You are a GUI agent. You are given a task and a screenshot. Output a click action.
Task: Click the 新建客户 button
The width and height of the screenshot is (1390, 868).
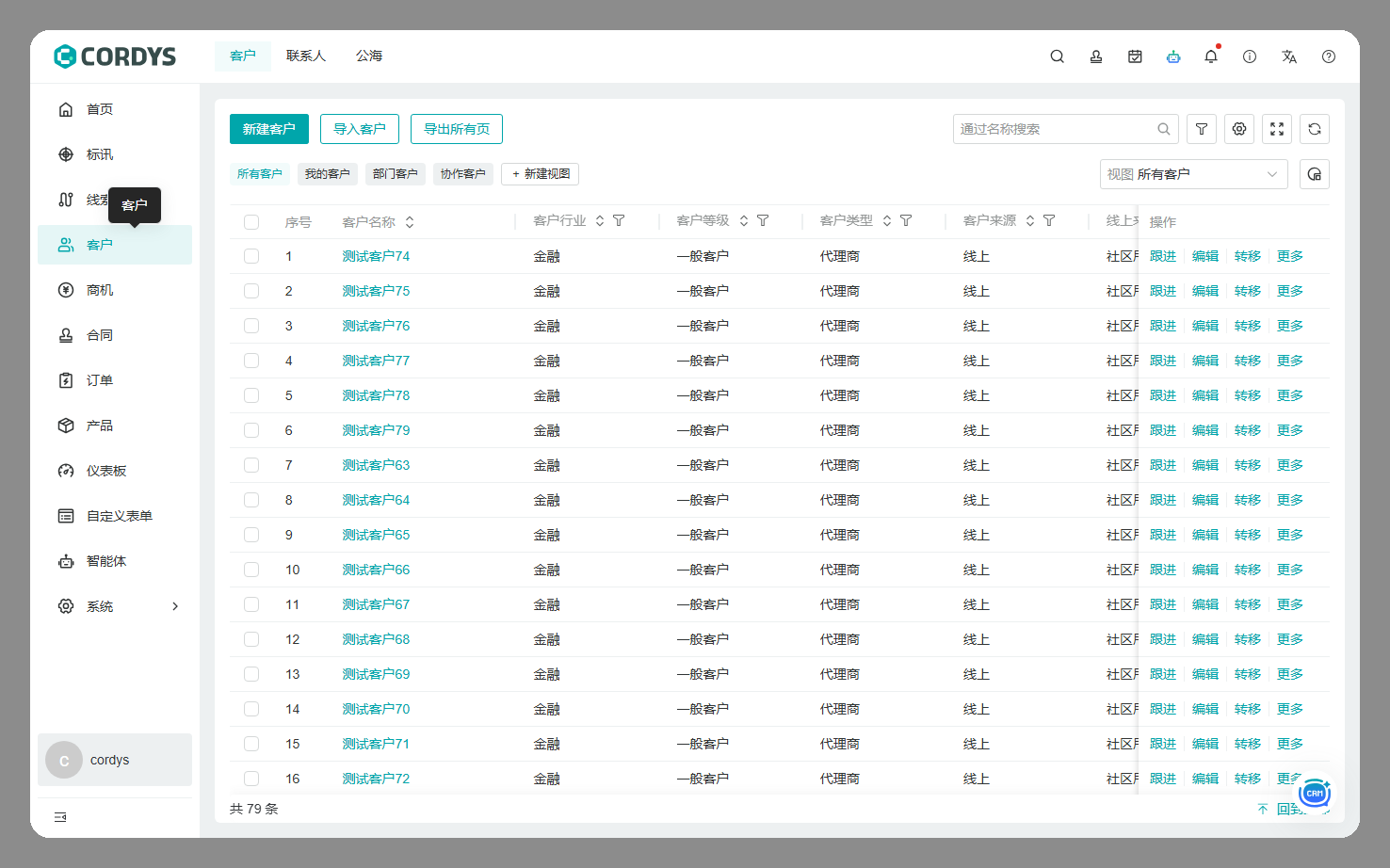tap(269, 129)
